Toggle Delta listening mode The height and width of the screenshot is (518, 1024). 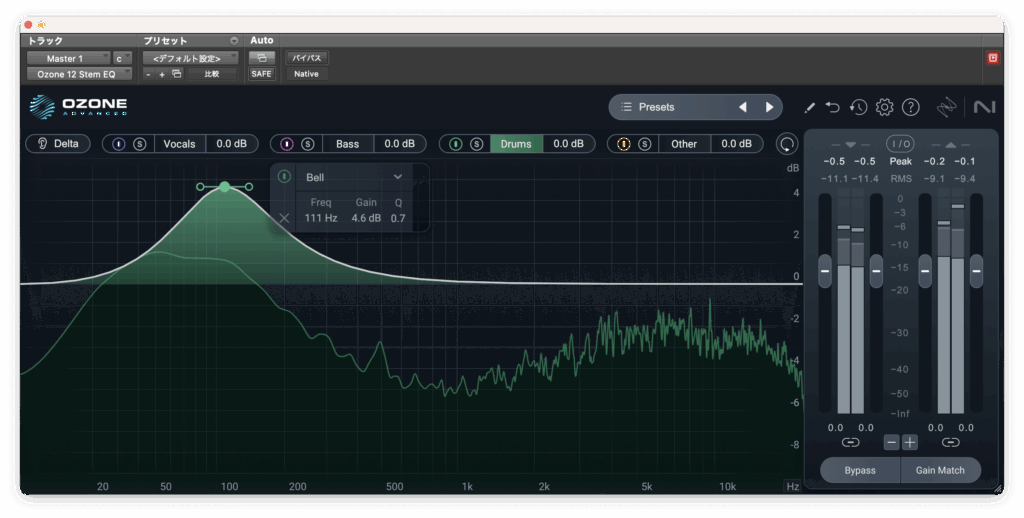[57, 144]
